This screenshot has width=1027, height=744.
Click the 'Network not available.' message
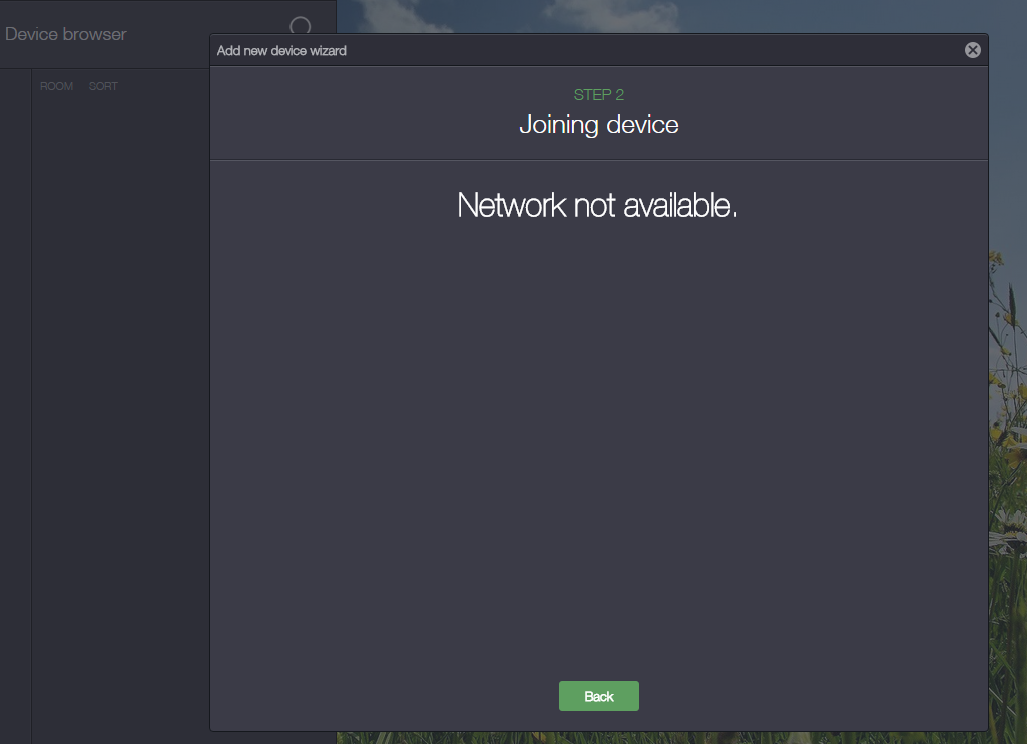tap(597, 205)
